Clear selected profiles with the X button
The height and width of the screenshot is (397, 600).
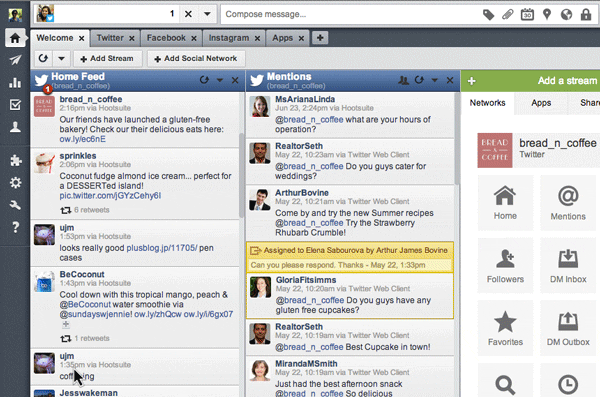[x=188, y=14]
